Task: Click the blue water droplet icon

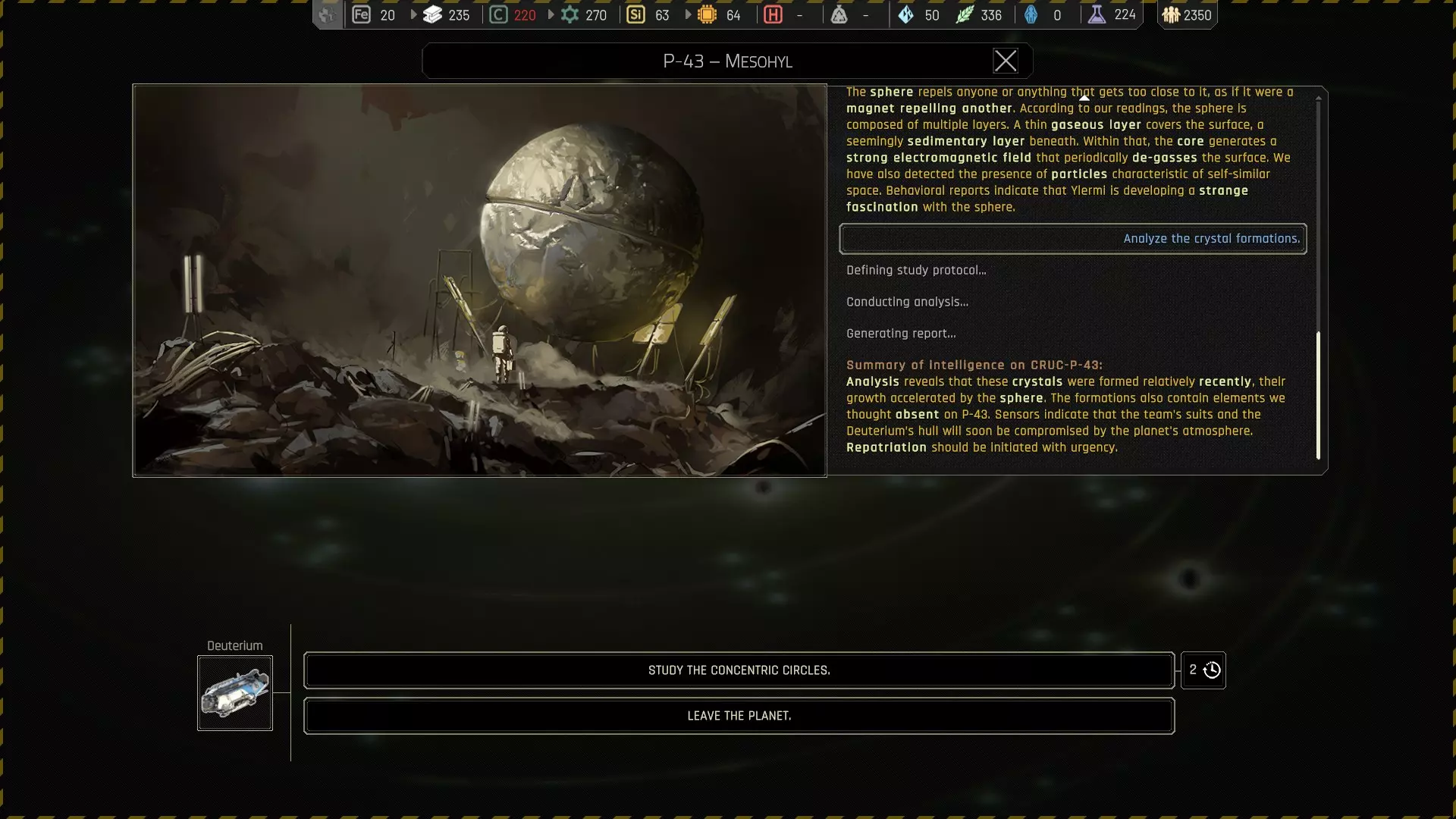Action: (905, 14)
